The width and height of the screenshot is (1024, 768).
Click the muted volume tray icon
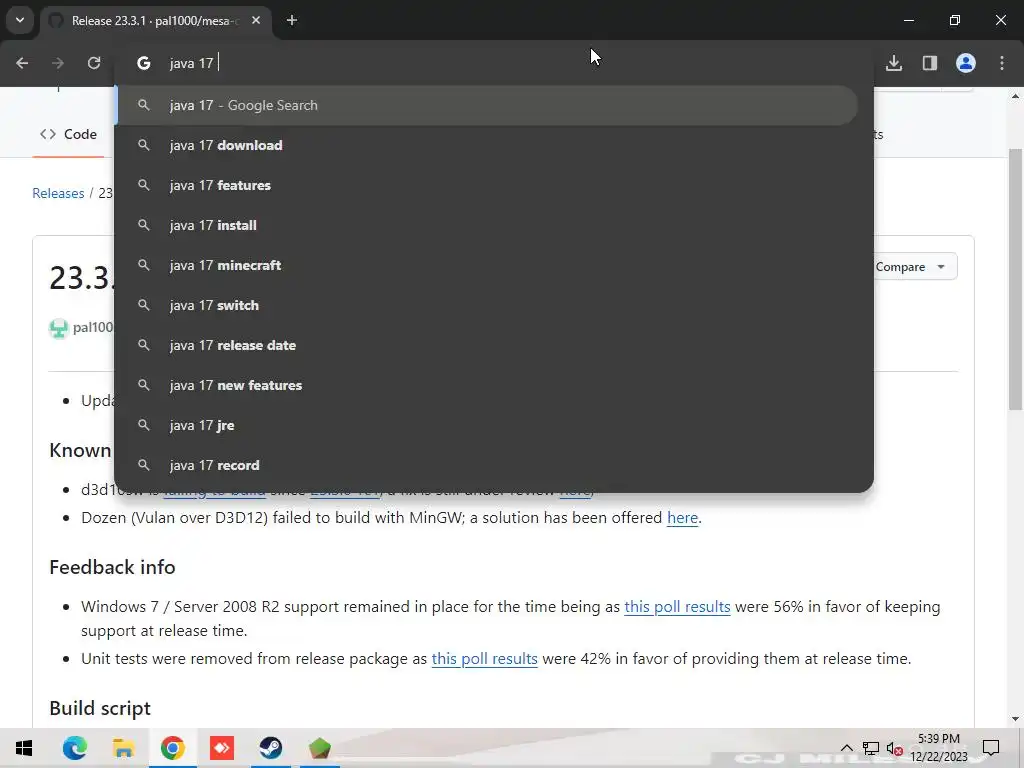pos(895,748)
